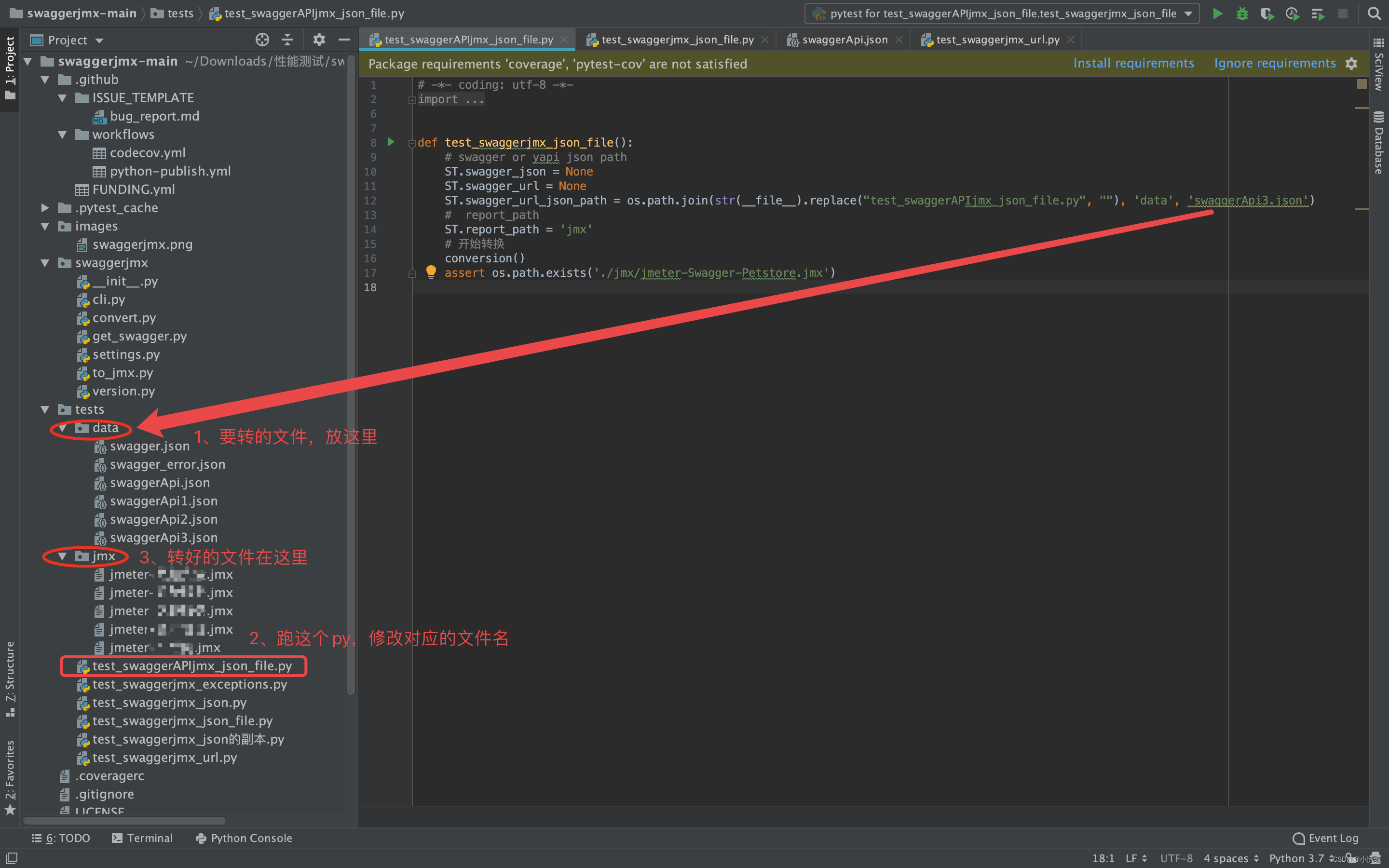Collapse the tests folder
1389x868 pixels.
click(45, 409)
